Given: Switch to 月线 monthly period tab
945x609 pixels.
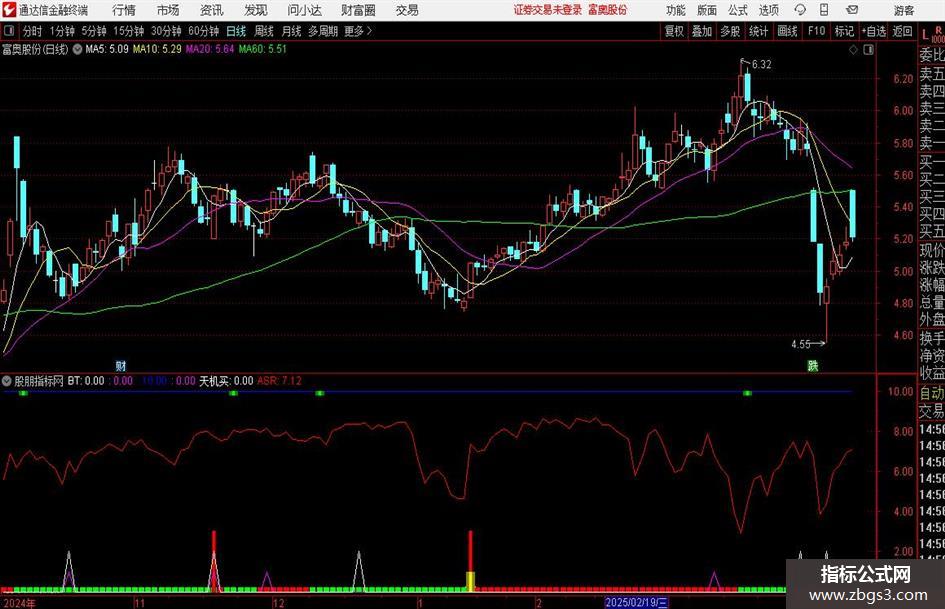Looking at the screenshot, I should 292,31.
